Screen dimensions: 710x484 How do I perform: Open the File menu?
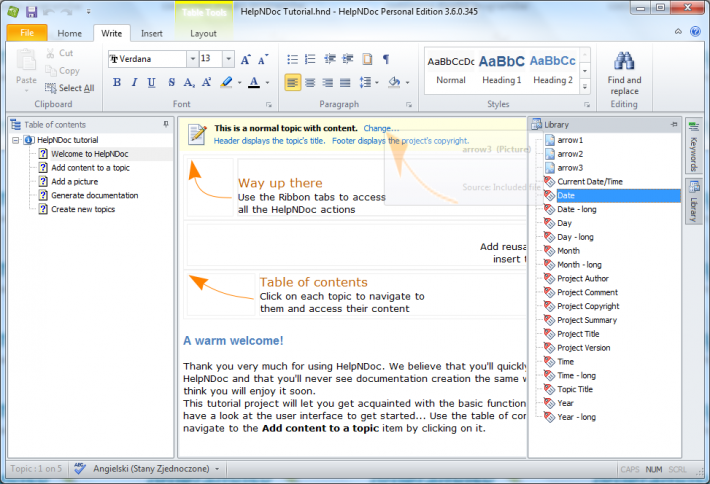(27, 33)
